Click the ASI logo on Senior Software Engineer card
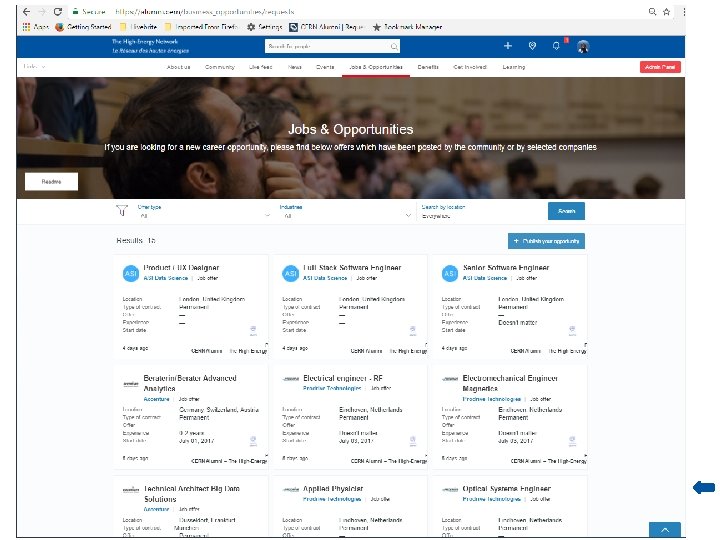The image size is (720, 540). [450, 273]
